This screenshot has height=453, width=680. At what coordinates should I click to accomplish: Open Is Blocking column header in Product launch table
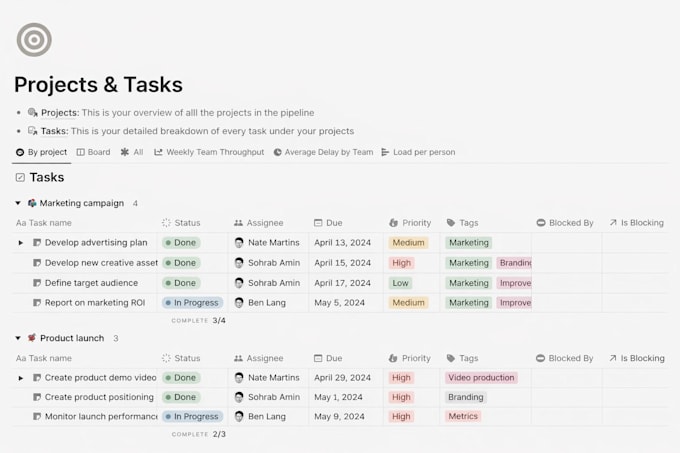(637, 358)
